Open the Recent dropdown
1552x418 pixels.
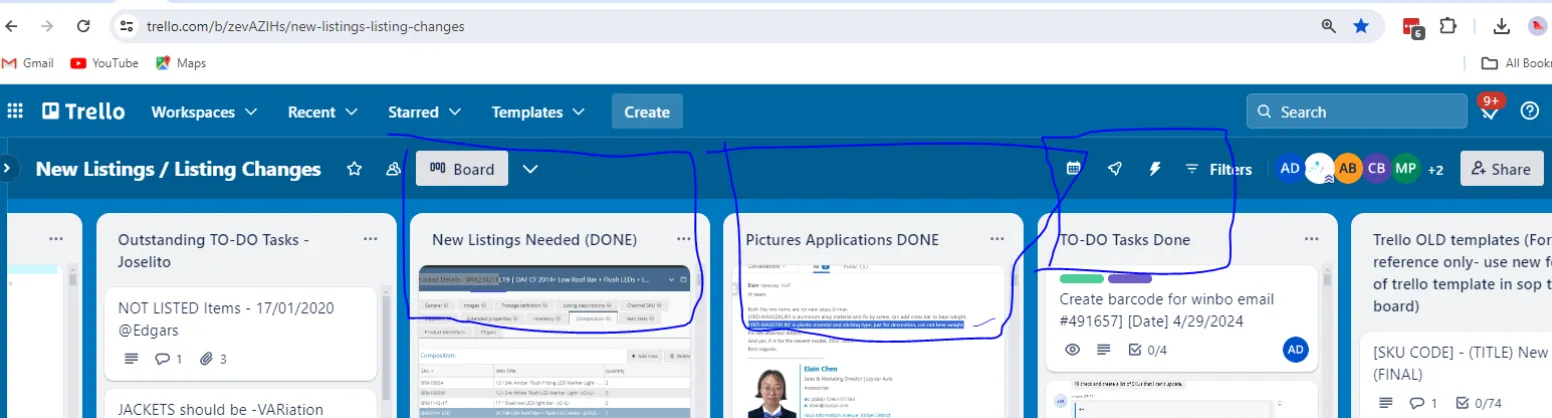(x=322, y=112)
